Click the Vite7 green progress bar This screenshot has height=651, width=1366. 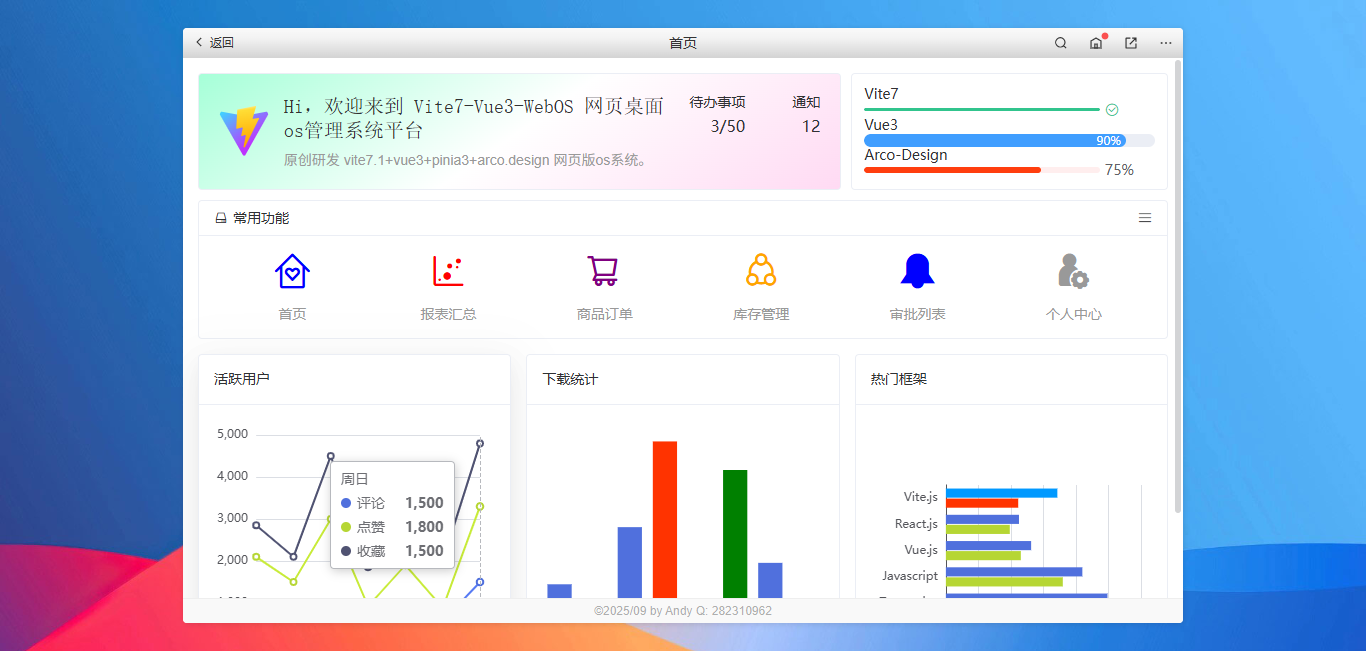click(x=982, y=109)
